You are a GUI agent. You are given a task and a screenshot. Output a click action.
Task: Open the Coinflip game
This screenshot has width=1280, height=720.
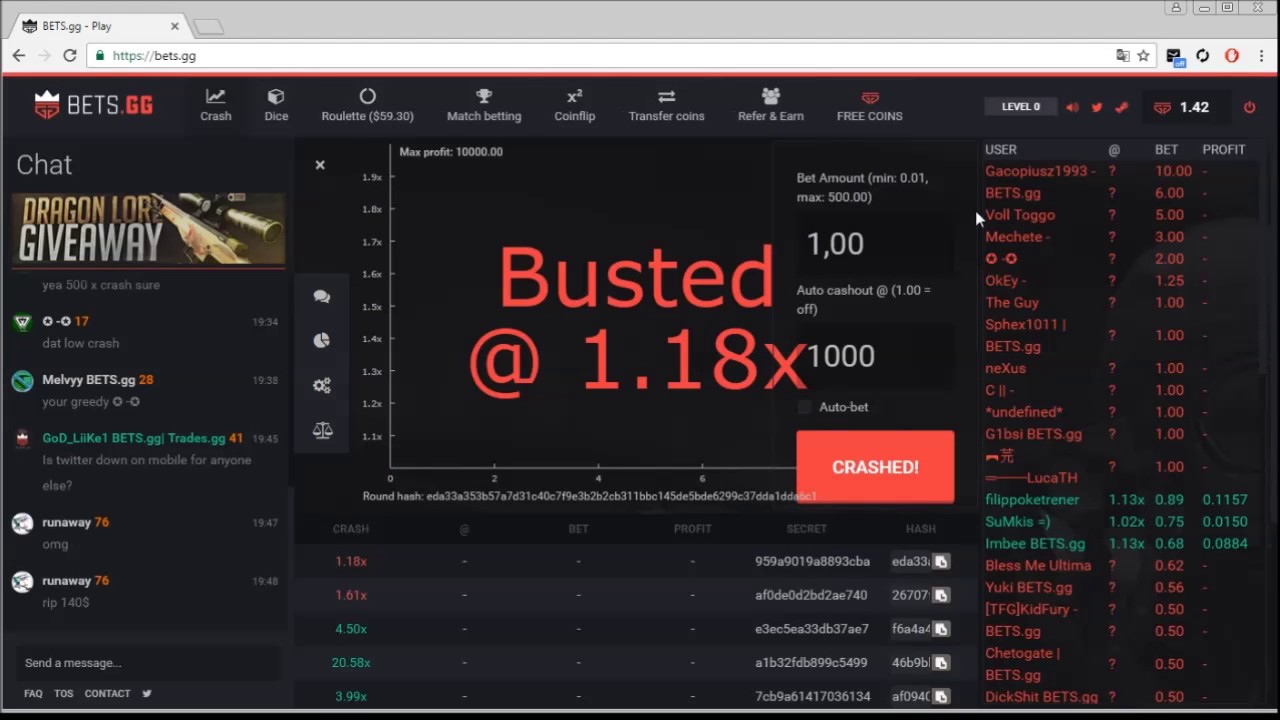click(574, 105)
